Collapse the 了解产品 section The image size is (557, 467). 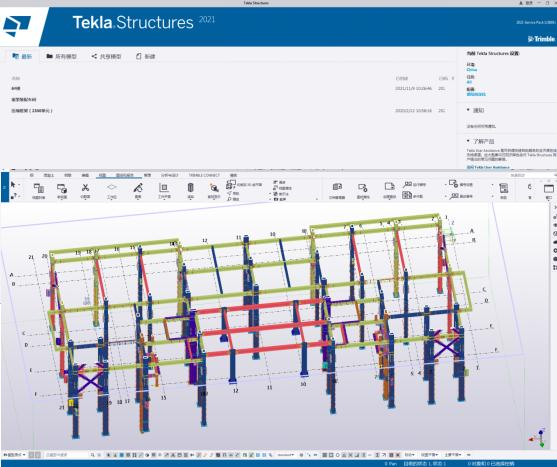pyautogui.click(x=480, y=141)
